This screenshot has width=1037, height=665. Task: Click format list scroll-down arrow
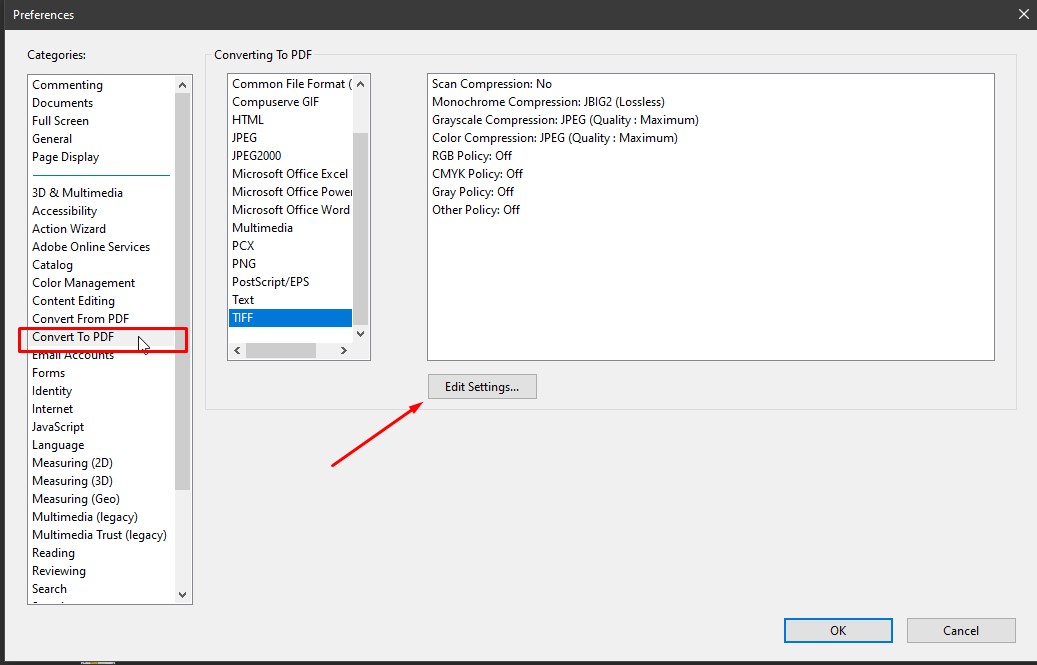tap(360, 334)
